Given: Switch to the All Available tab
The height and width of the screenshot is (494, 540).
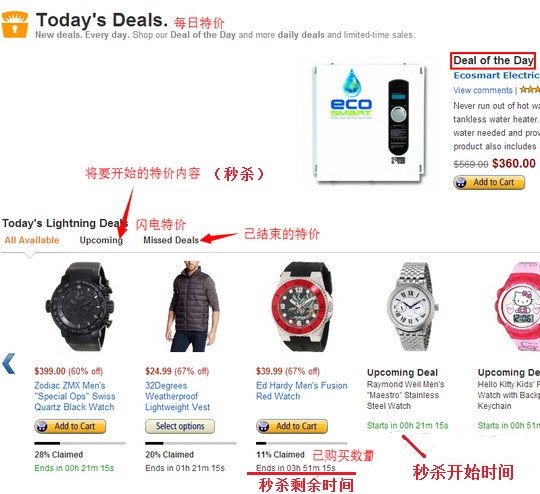Looking at the screenshot, I should pos(32,240).
